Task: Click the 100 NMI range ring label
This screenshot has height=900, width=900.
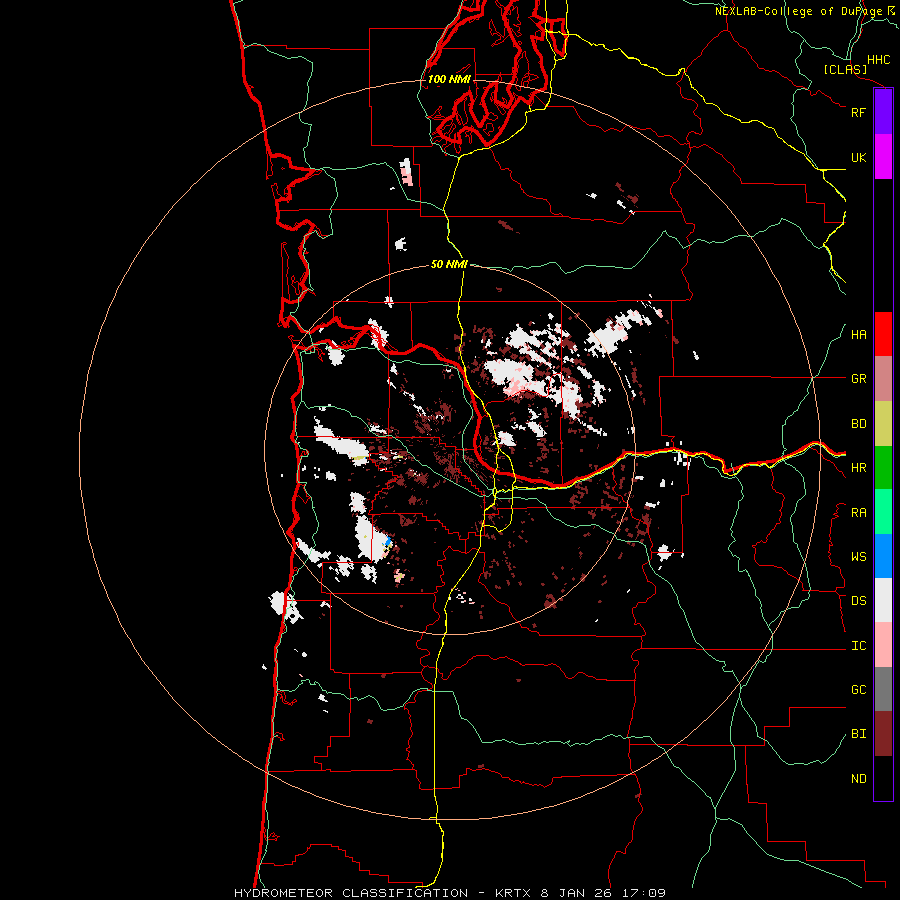Action: (x=449, y=79)
